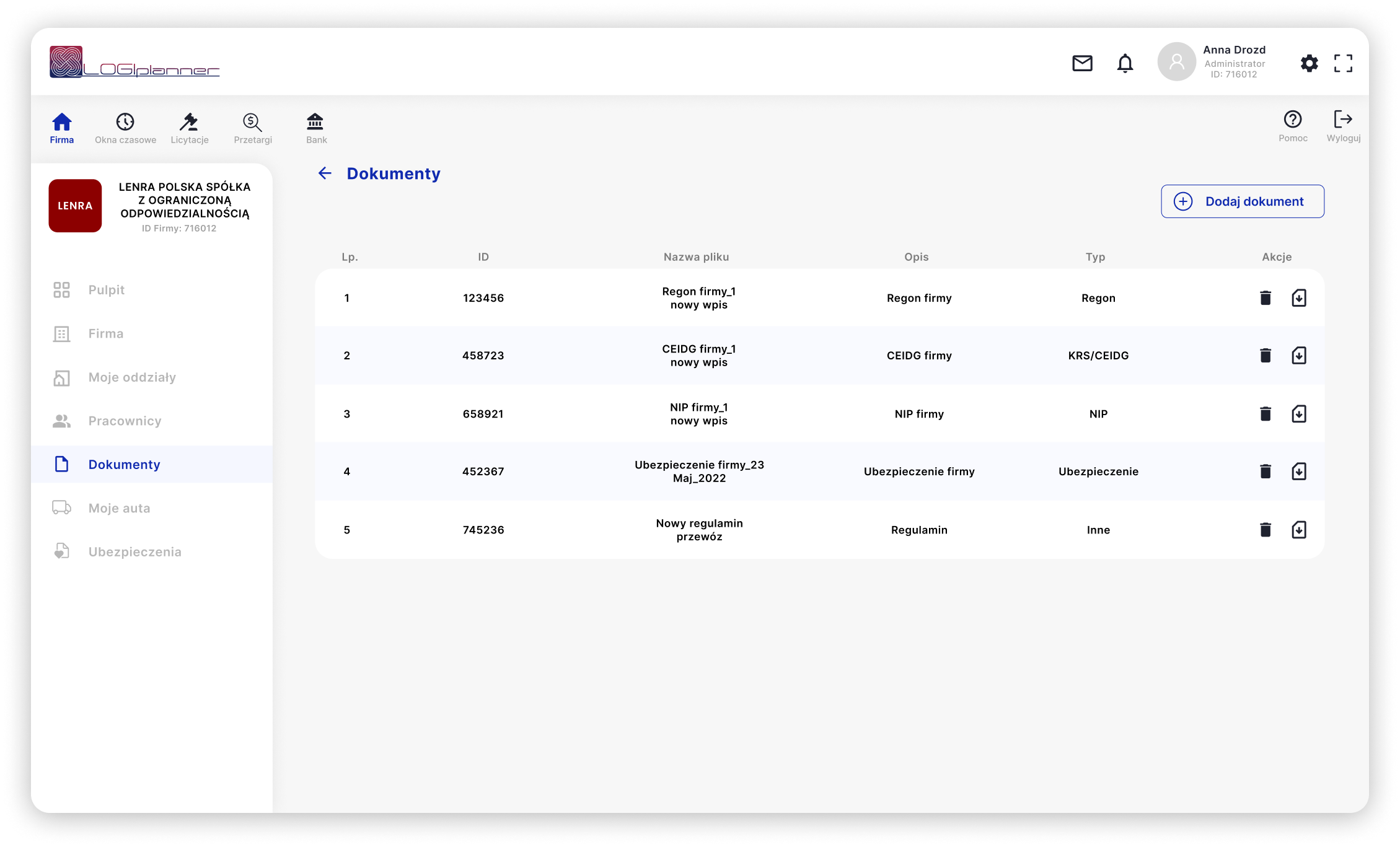Open notifications bell icon
This screenshot has width=1400, height=847.
(x=1125, y=63)
